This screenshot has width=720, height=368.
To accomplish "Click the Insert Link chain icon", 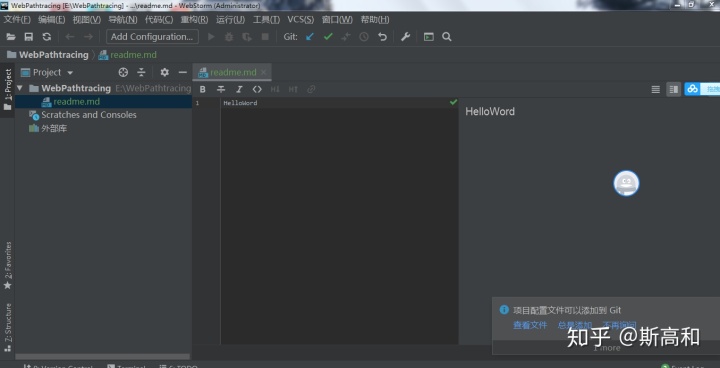I will (311, 89).
